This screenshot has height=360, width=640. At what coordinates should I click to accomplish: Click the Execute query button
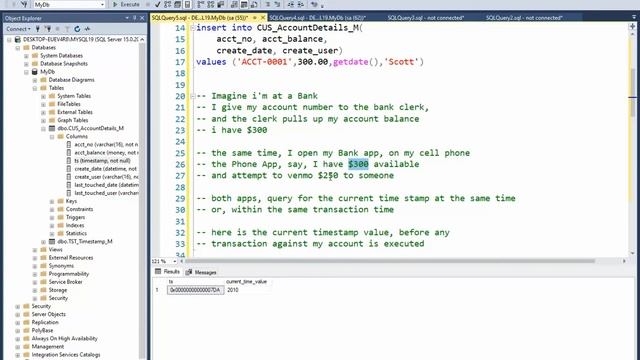[126, 4]
